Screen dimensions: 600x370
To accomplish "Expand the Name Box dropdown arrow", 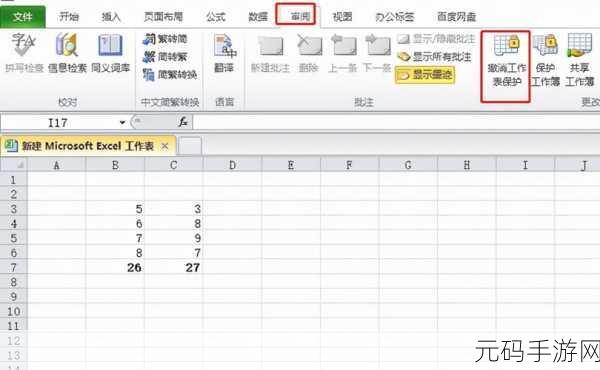I will (122, 122).
